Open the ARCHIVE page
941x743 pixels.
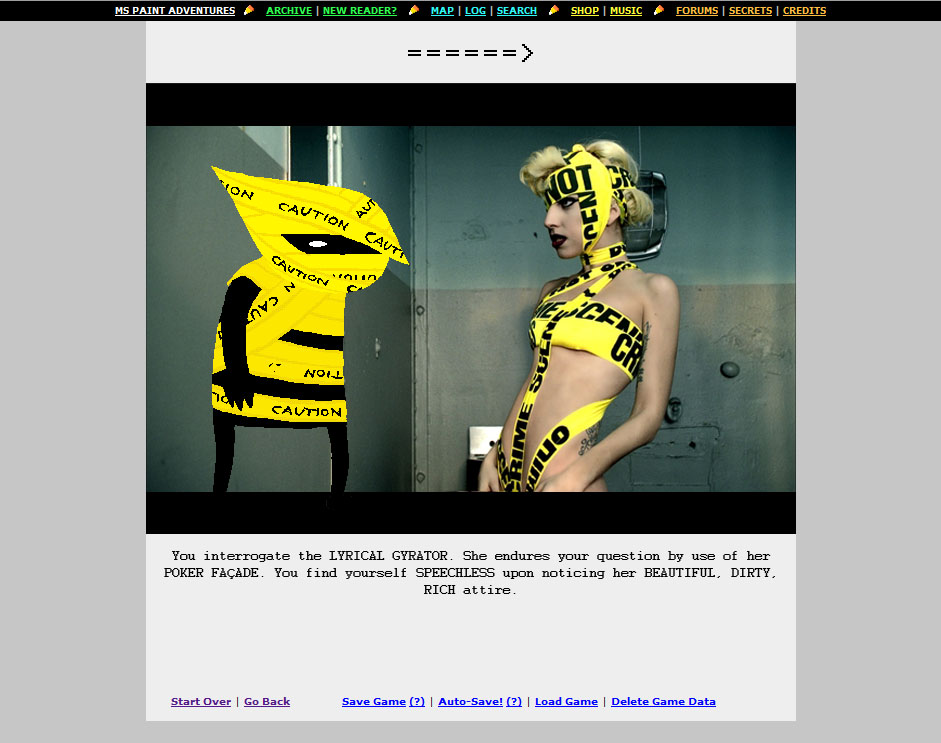click(x=289, y=11)
